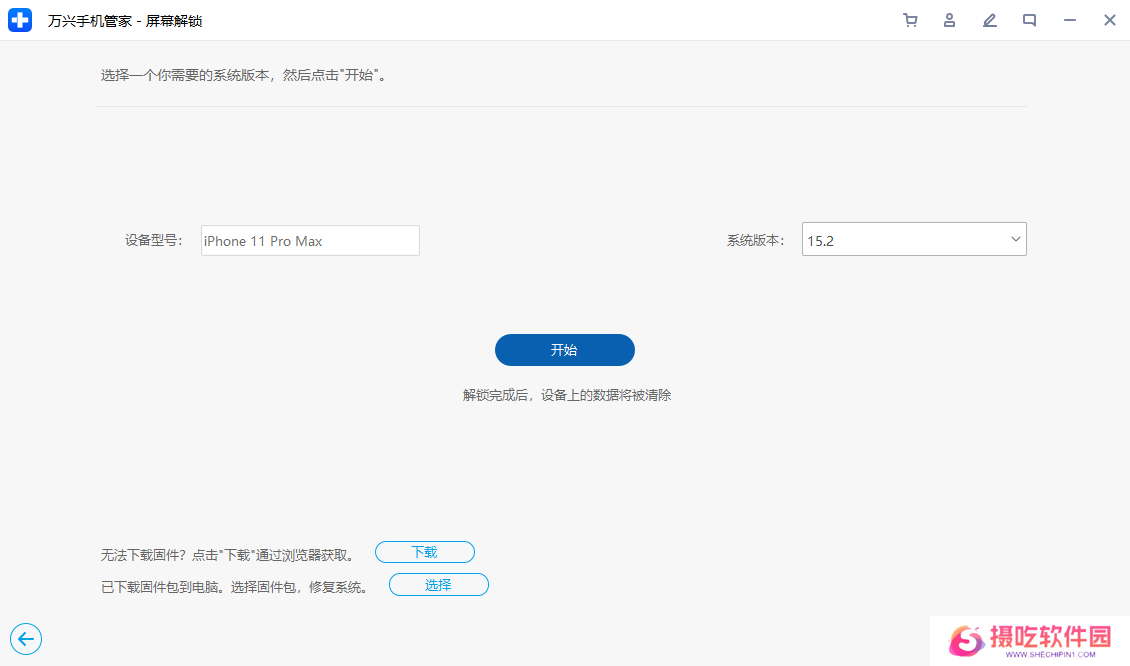
Task: Minimize the window
Action: [x=1069, y=20]
